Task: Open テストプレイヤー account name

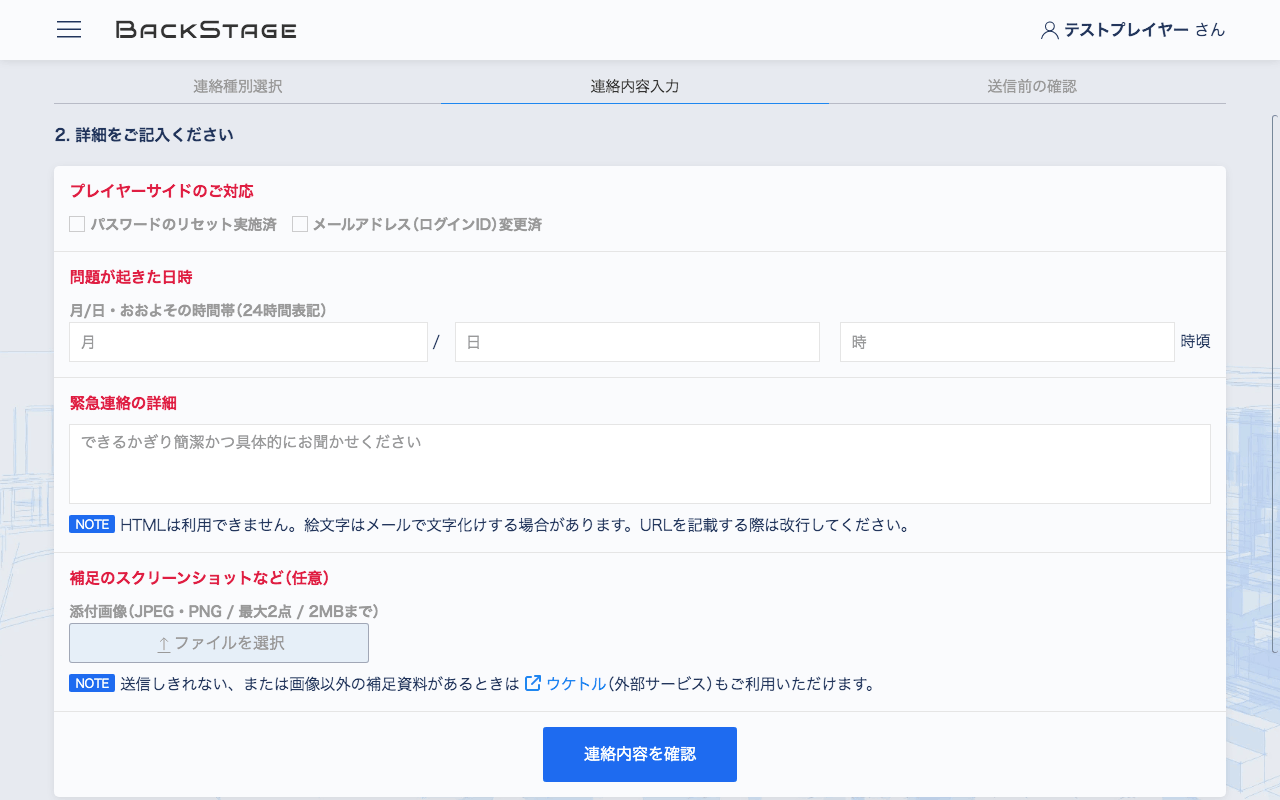Action: coord(1126,30)
